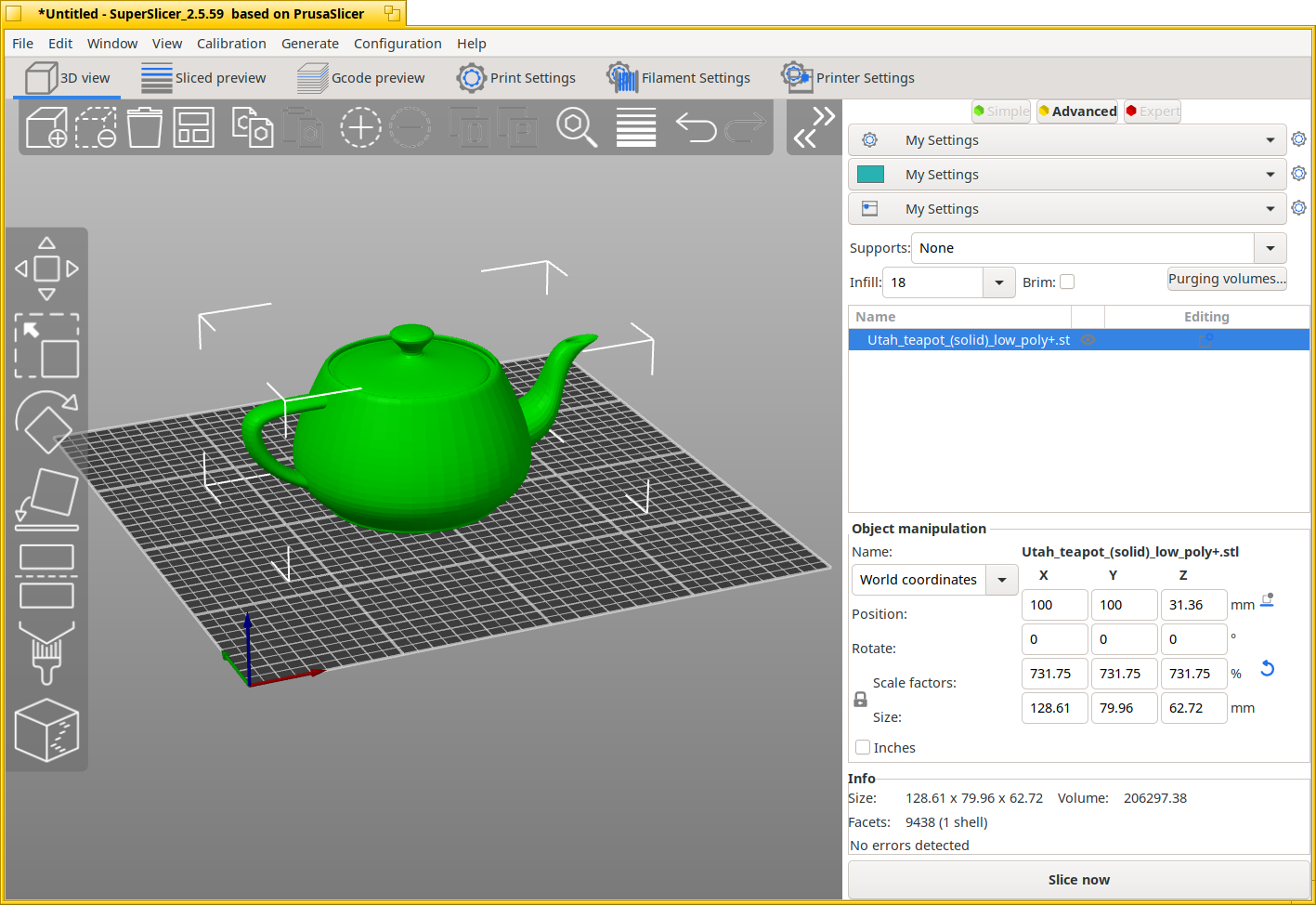Expand the Infill percentage dropdown arrow
This screenshot has width=1316, height=905.
[x=998, y=282]
